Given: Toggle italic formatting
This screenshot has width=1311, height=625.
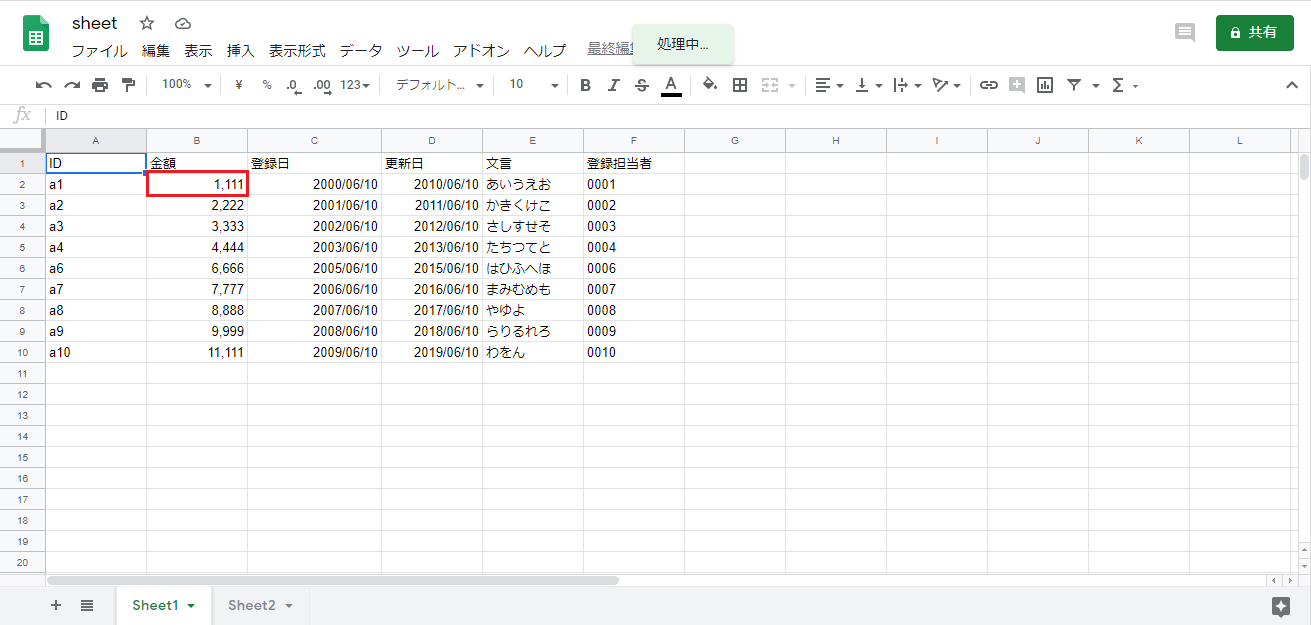Looking at the screenshot, I should (x=613, y=85).
